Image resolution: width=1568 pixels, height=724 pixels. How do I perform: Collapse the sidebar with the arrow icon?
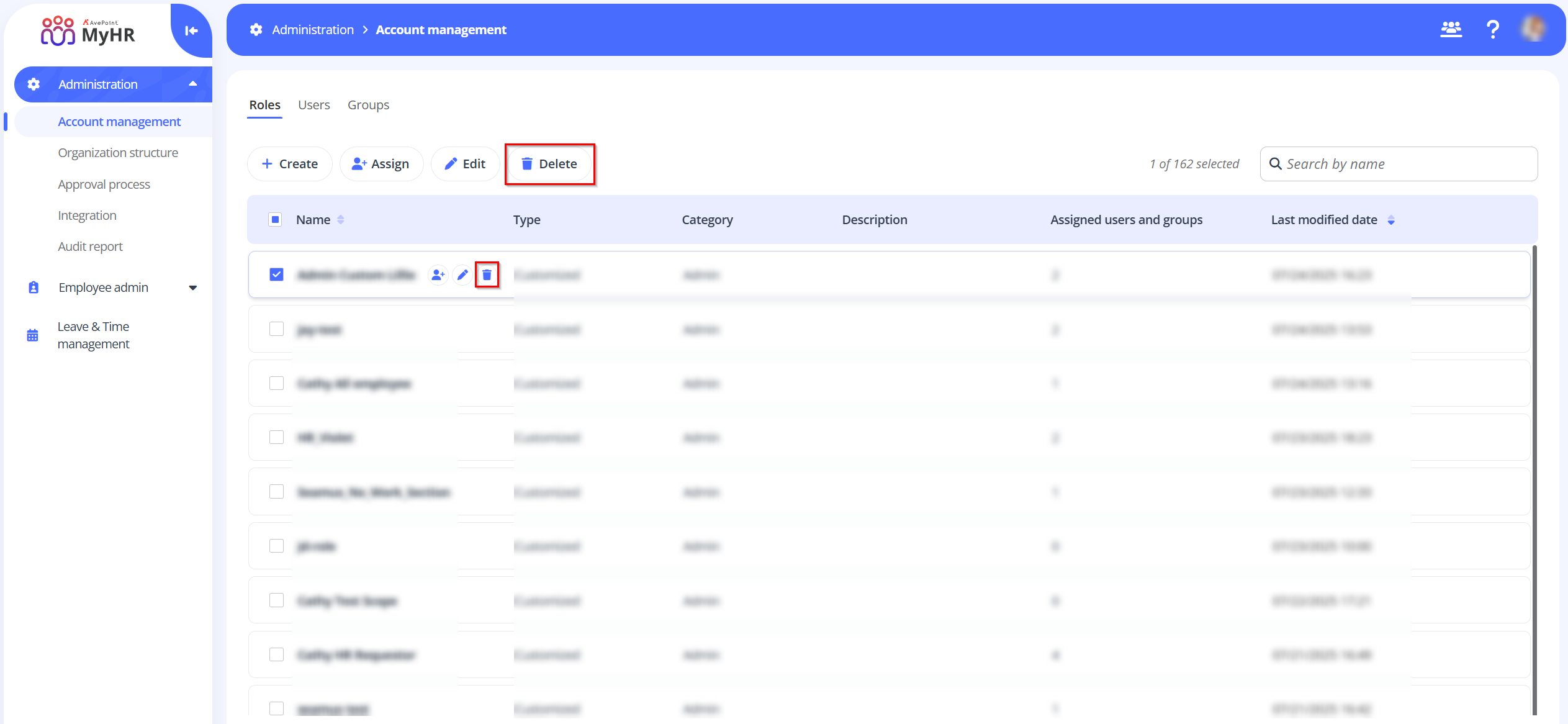pyautogui.click(x=191, y=30)
